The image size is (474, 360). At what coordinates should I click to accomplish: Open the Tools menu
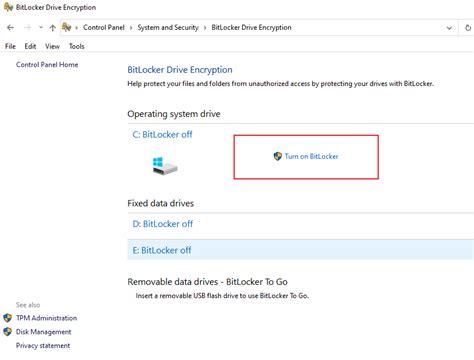76,46
